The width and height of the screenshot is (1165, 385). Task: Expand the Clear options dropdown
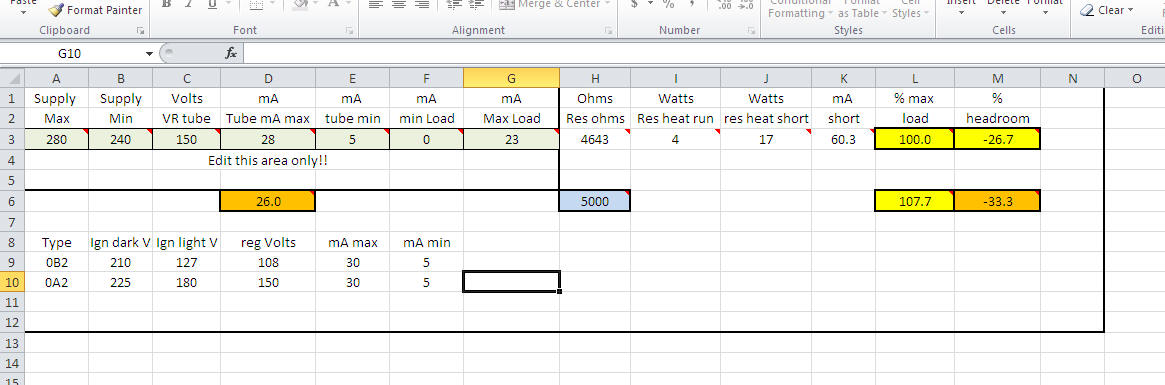point(1131,10)
